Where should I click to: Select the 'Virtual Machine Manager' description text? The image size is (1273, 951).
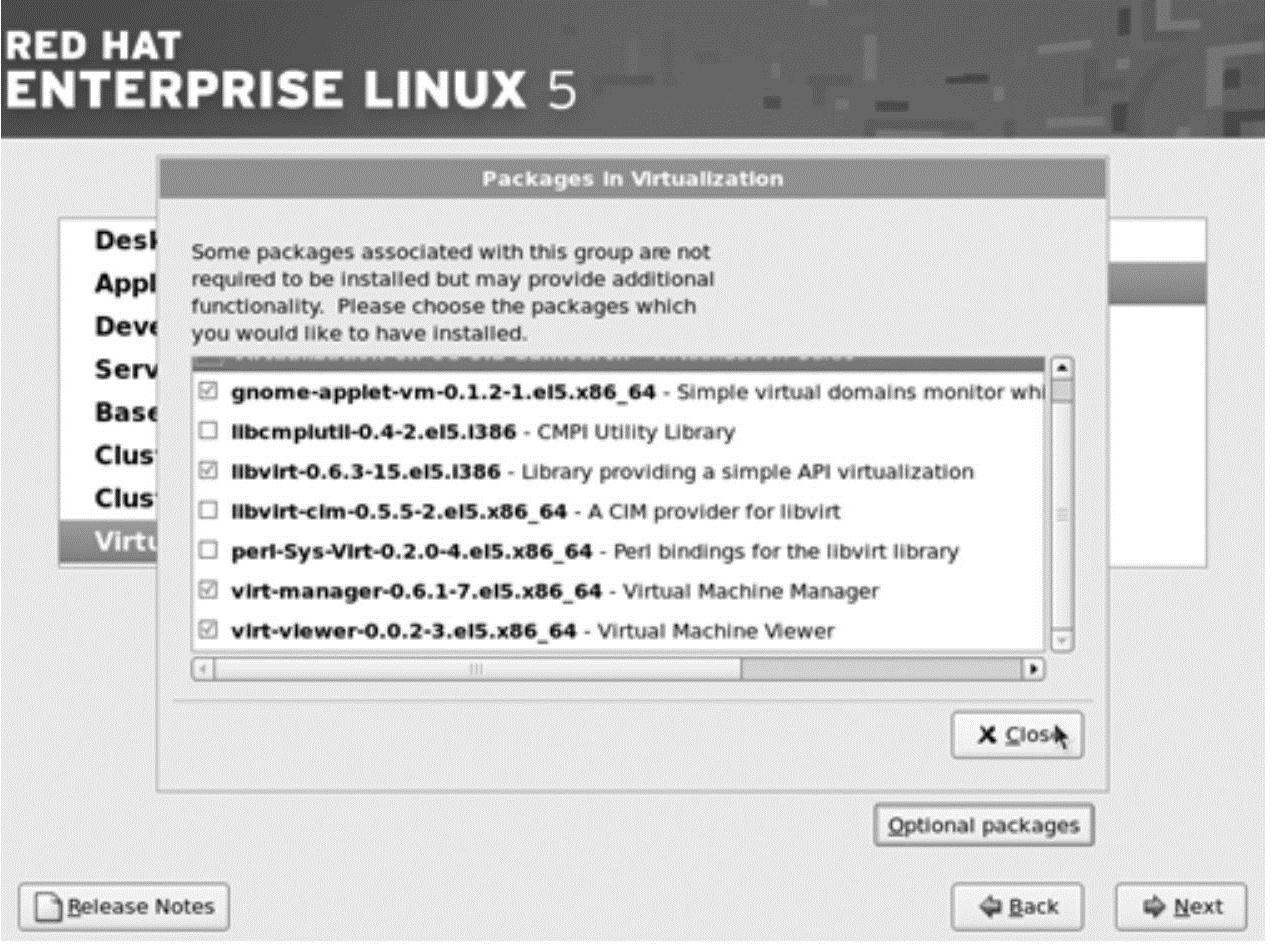[x=751, y=591]
